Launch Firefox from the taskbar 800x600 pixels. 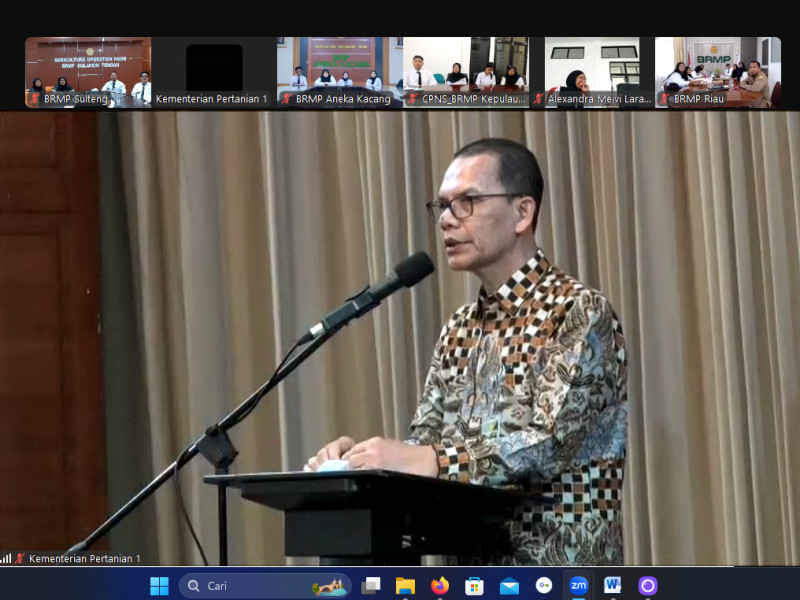440,586
